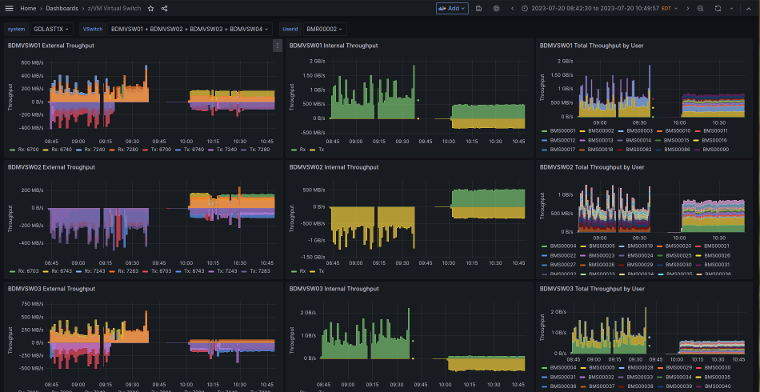Open BDMVSW01 External Throughput panel menu
The image size is (760, 392).
pyautogui.click(x=277, y=46)
